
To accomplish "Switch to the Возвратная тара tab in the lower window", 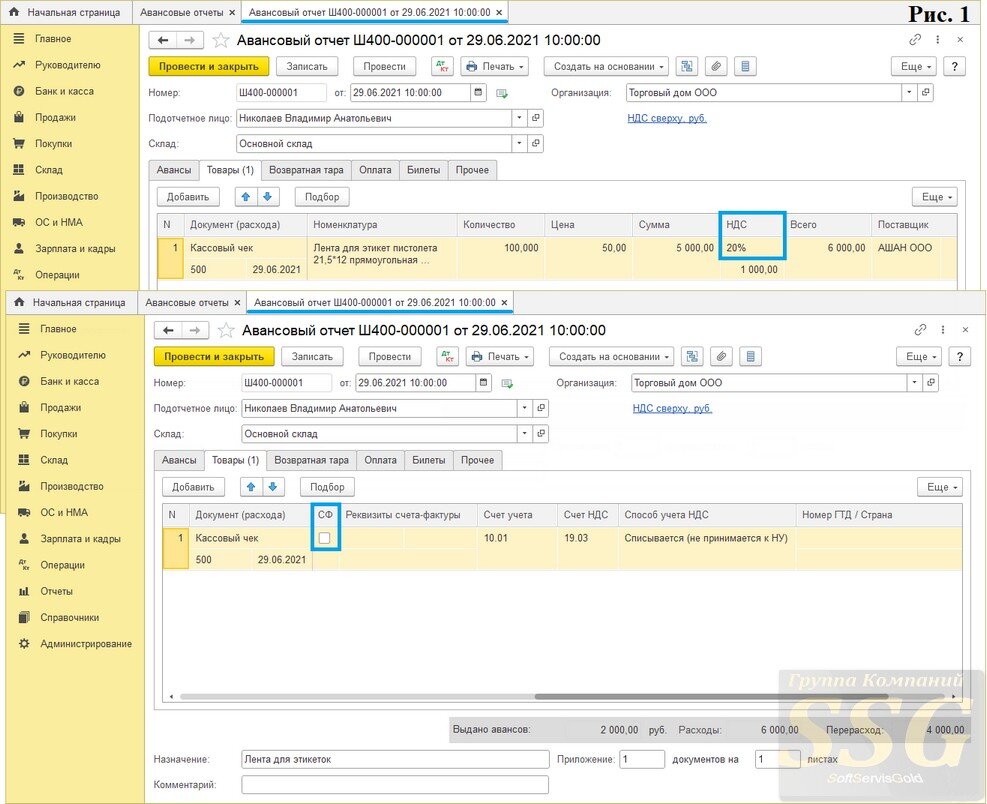I will [x=312, y=460].
